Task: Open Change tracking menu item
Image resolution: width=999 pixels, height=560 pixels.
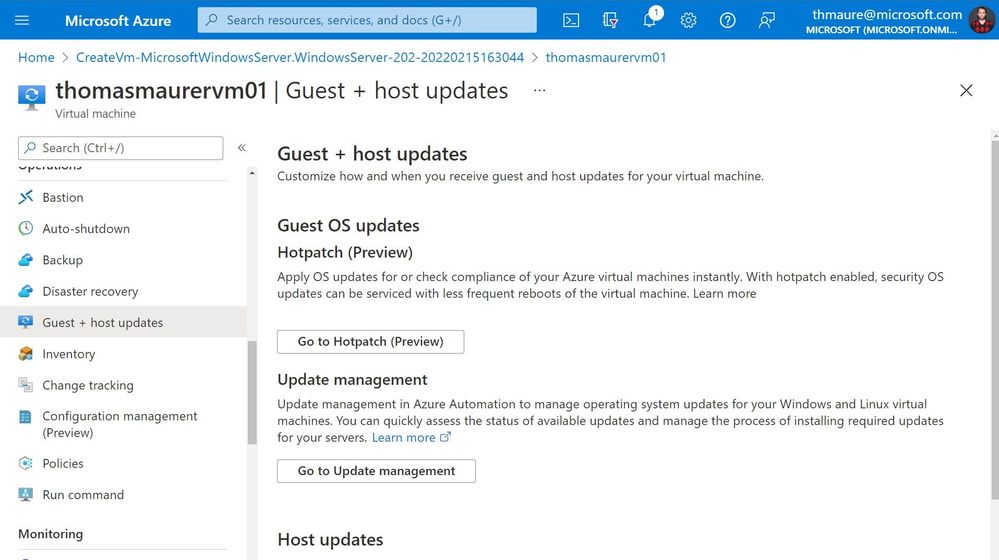Action: click(x=88, y=385)
